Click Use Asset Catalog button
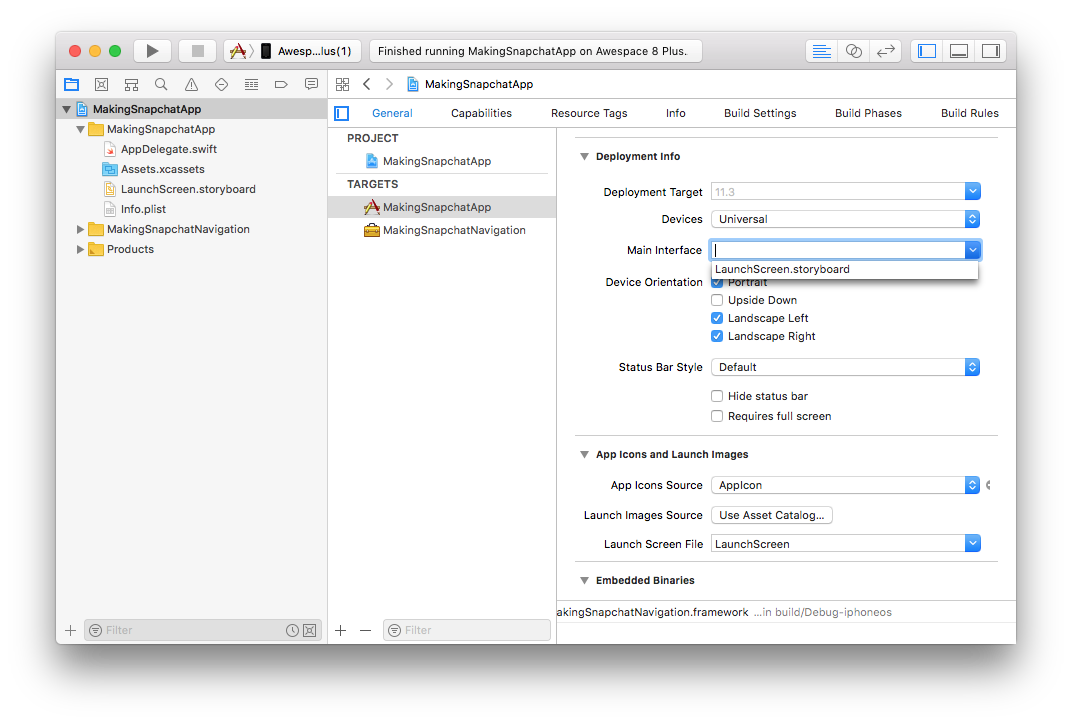This screenshot has width=1072, height=724. (771, 515)
